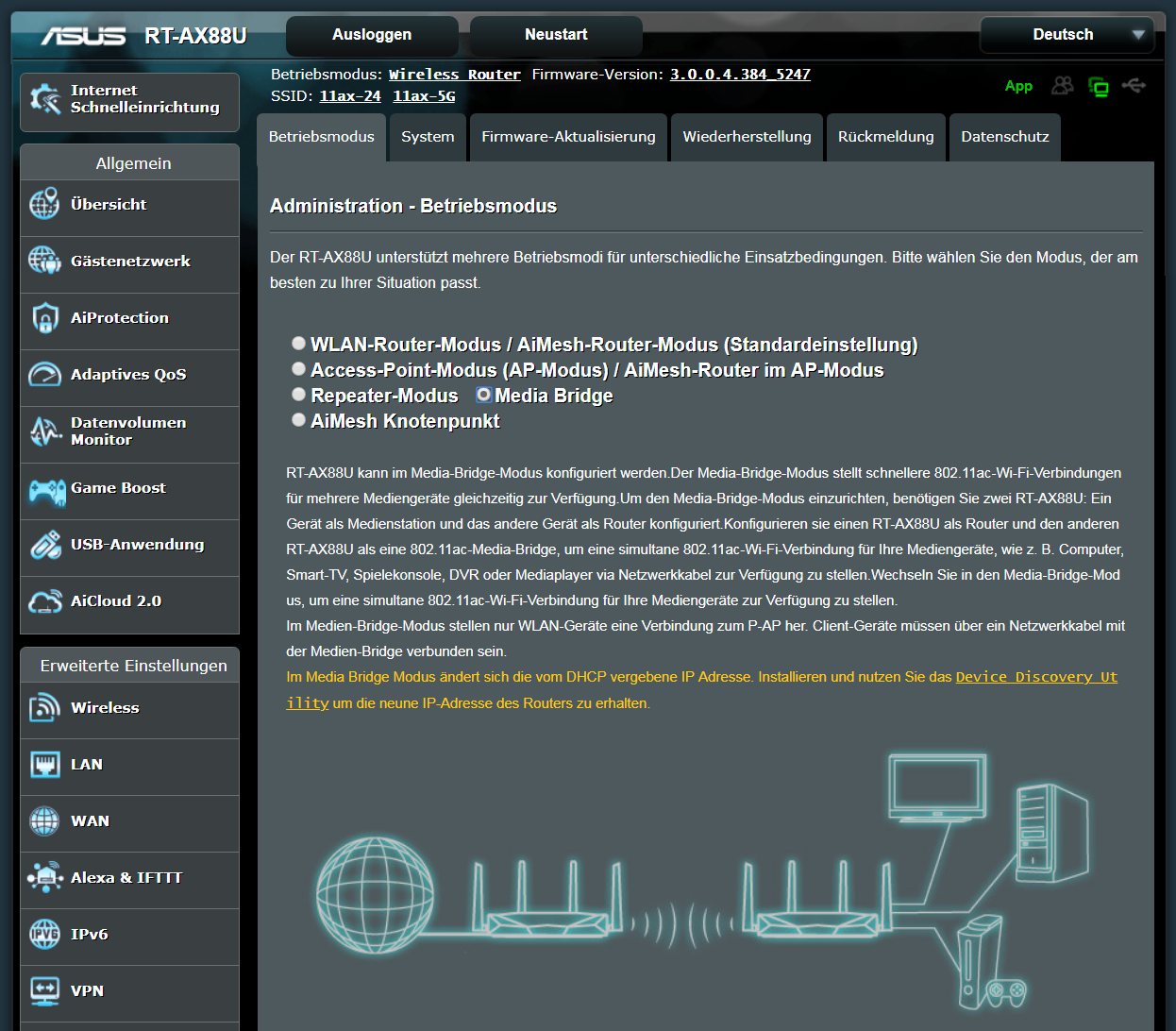This screenshot has height=1031, width=1176.
Task: Open the Device Discovery Utility link
Action: [1035, 677]
